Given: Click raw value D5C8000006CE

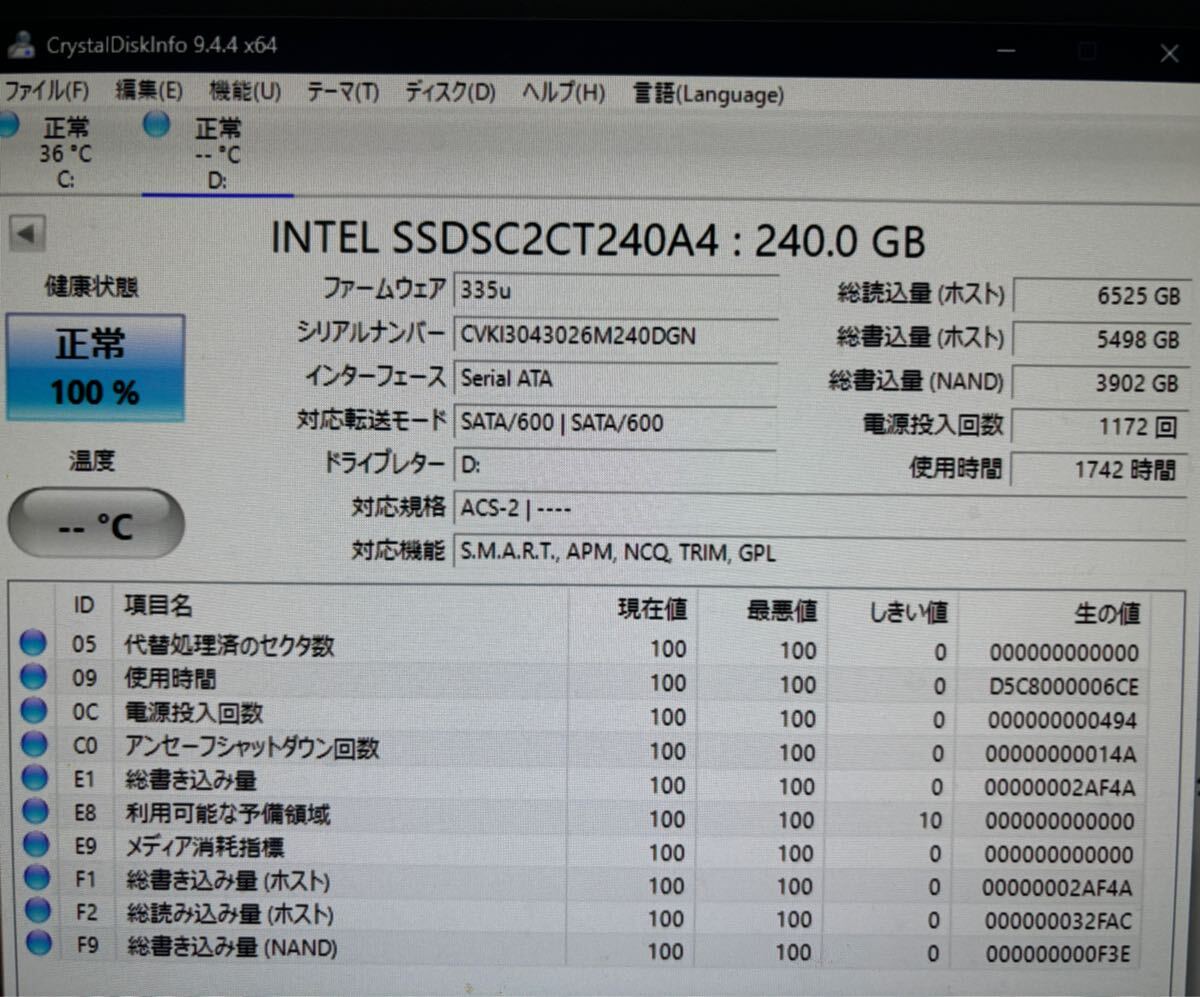Looking at the screenshot, I should click(1064, 687).
